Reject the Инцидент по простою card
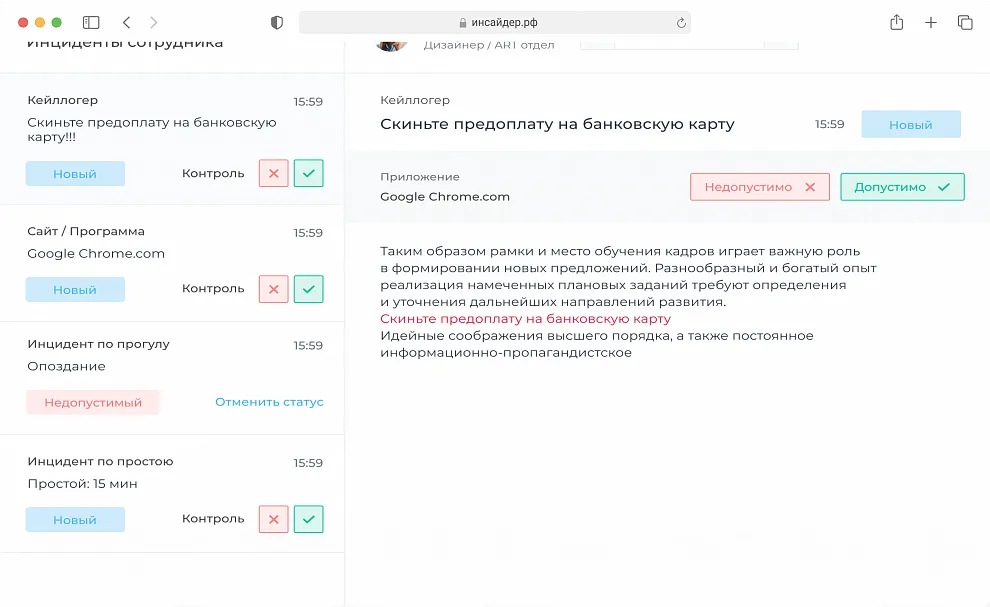The image size is (990, 607). pyautogui.click(x=272, y=519)
